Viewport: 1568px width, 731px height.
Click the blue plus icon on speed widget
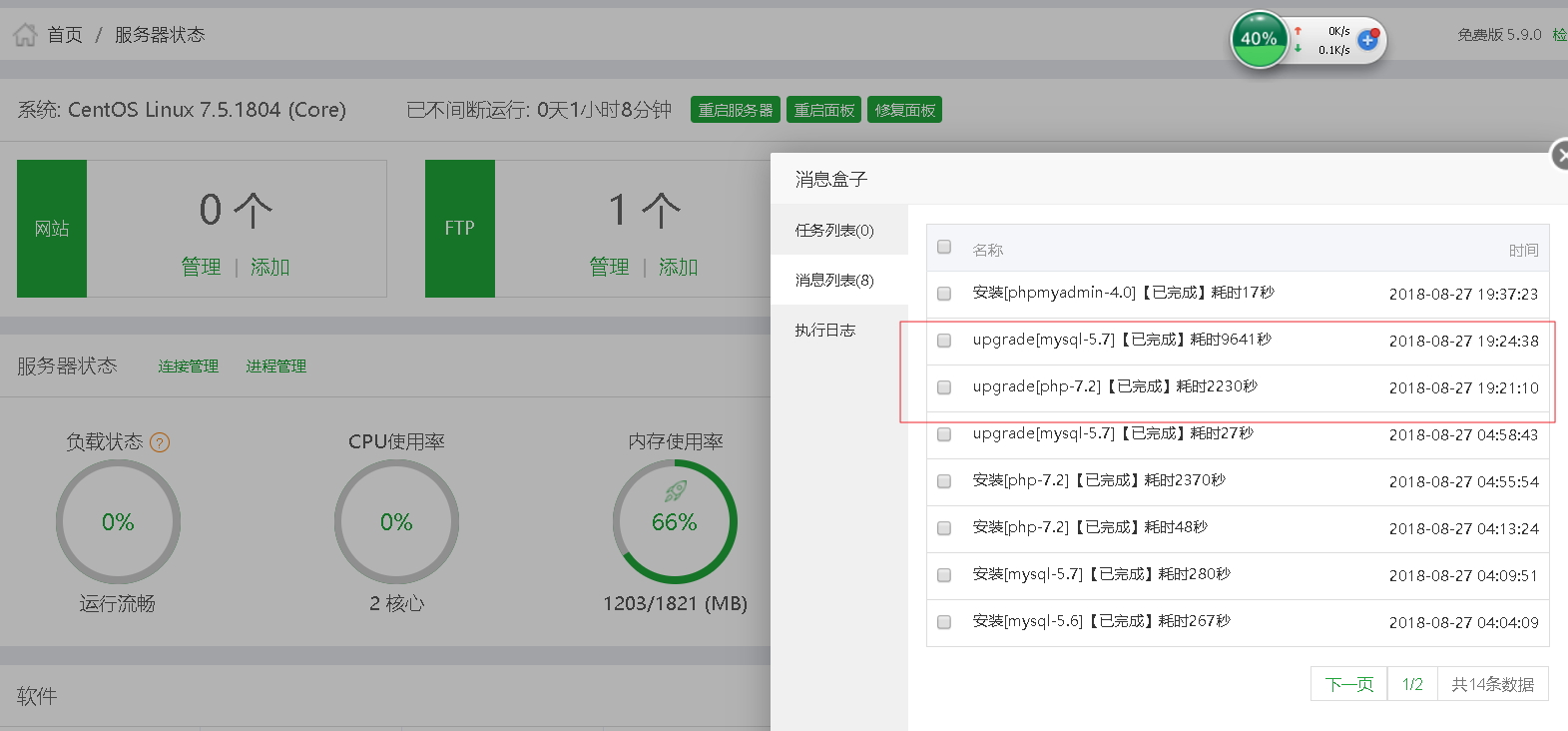(1368, 40)
